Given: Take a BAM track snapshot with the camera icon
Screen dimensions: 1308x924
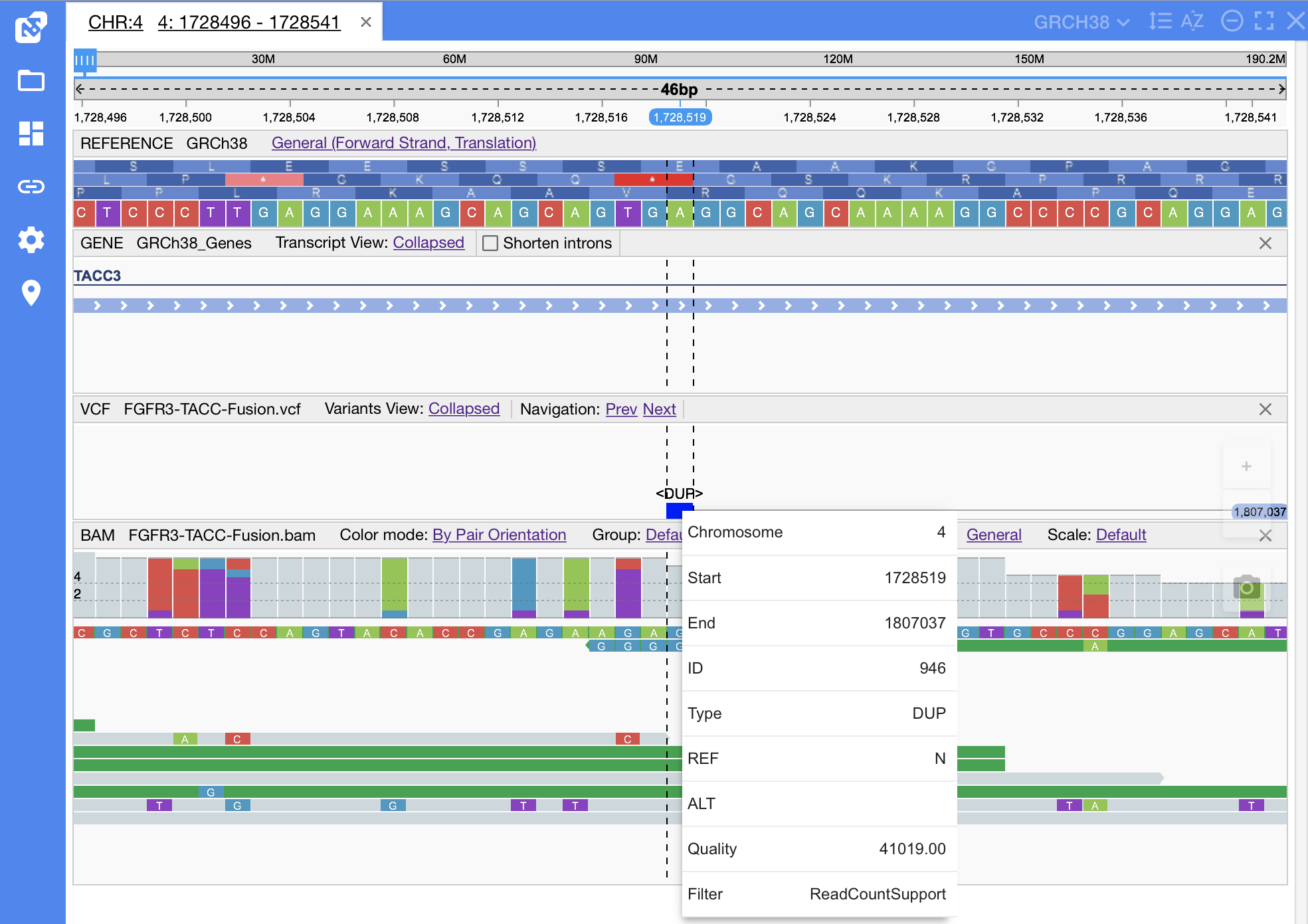Looking at the screenshot, I should click(1246, 587).
